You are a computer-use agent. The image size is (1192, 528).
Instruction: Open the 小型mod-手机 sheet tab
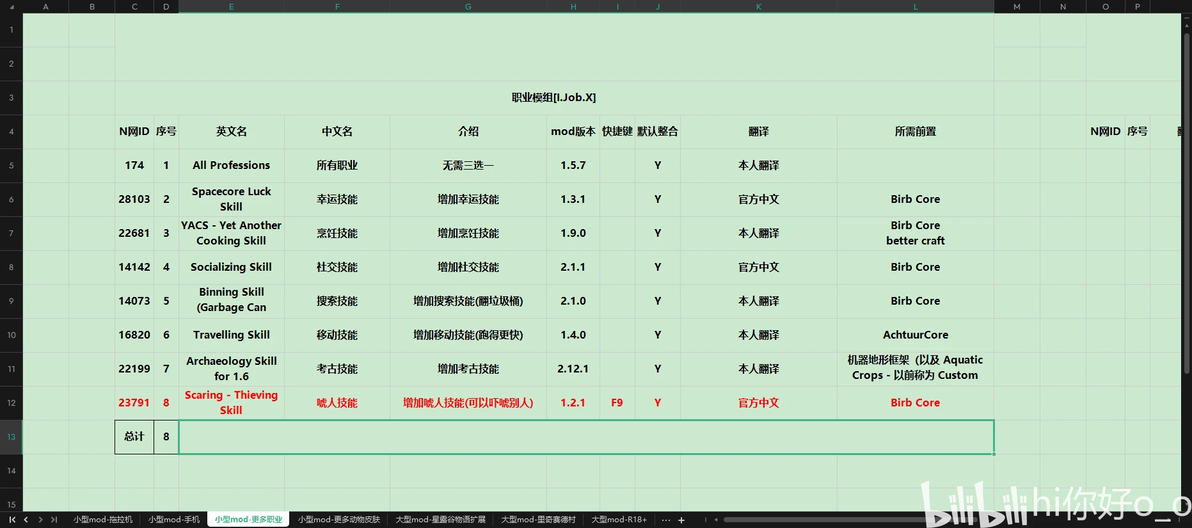(174, 520)
